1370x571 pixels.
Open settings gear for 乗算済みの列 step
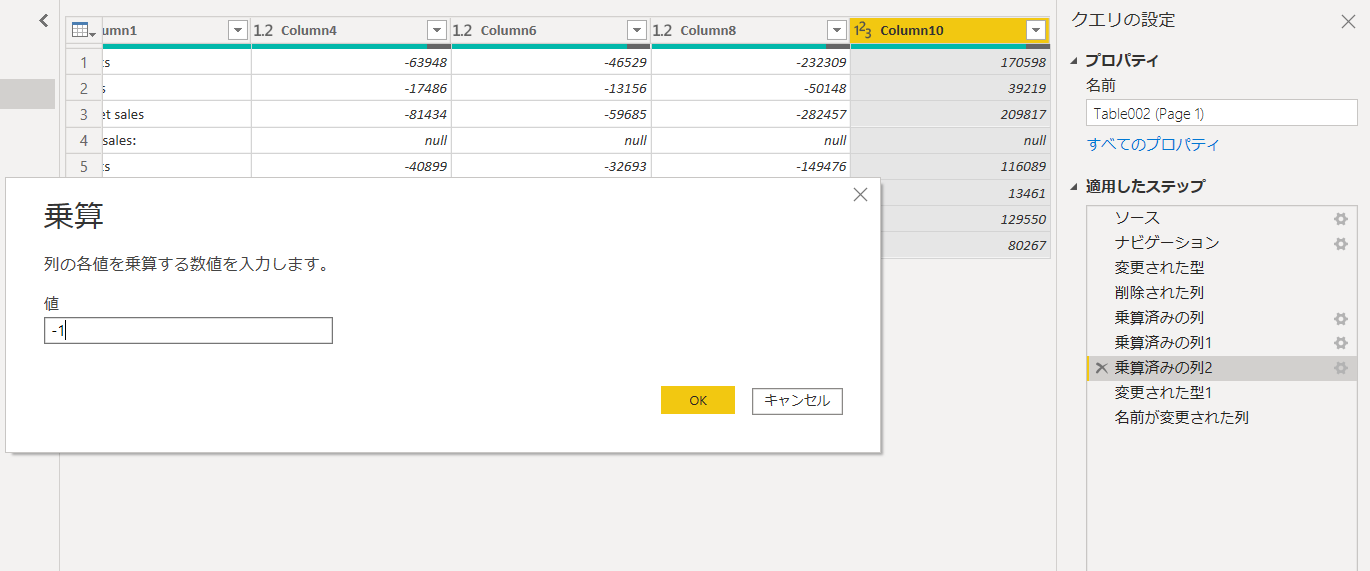coord(1341,318)
